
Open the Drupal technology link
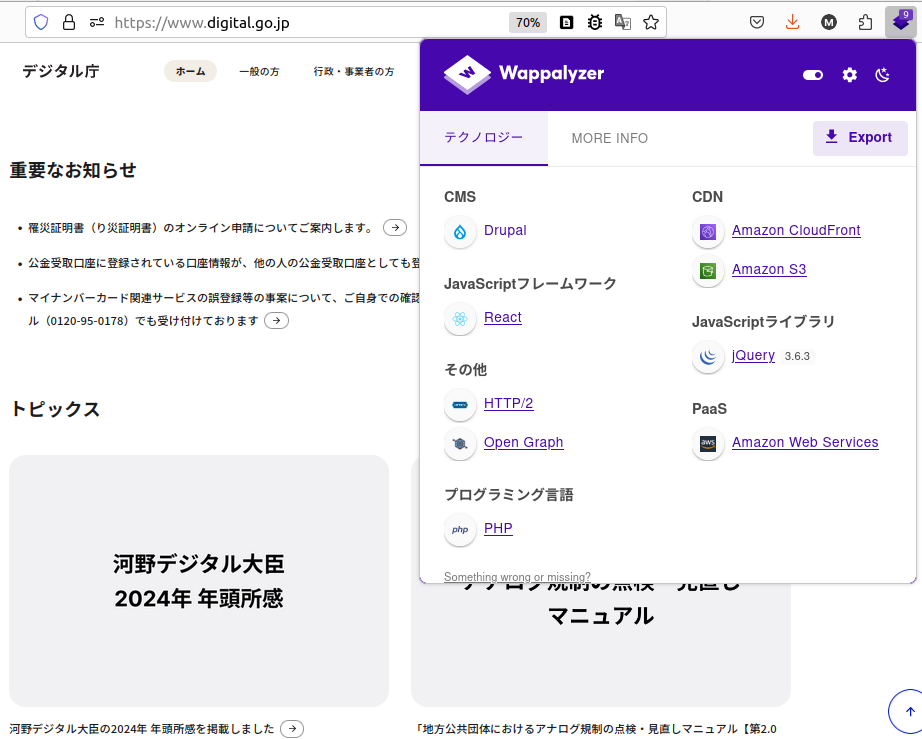505,230
